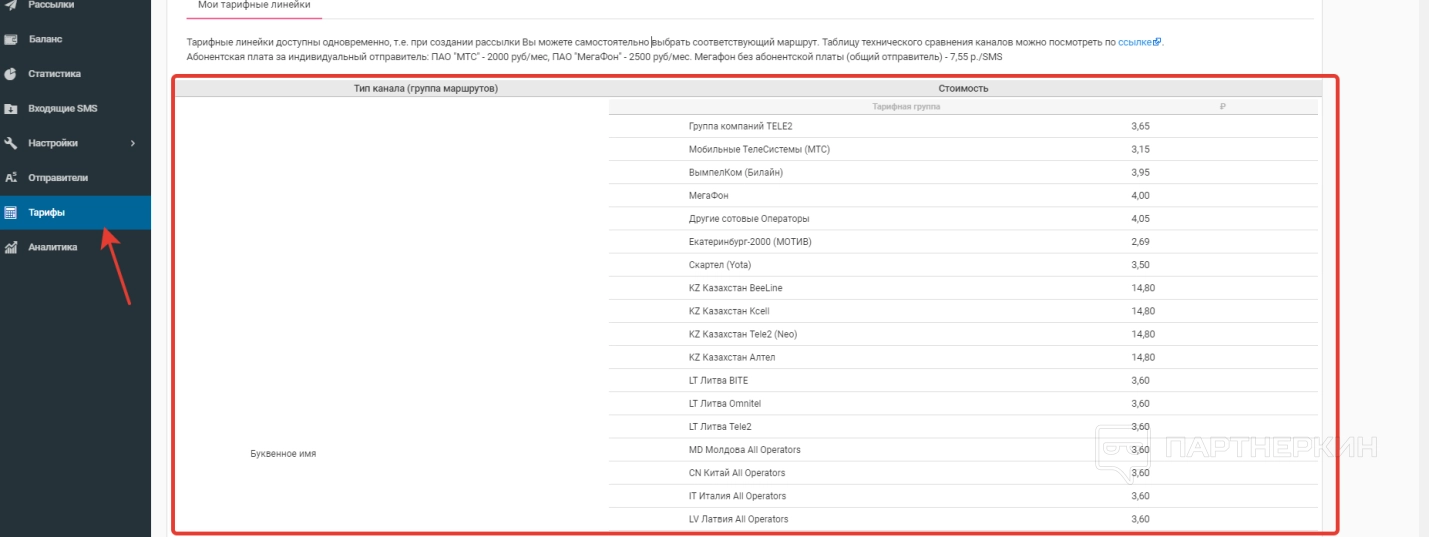
Task: Click price 3,65 for TELE2
Action: [1140, 126]
